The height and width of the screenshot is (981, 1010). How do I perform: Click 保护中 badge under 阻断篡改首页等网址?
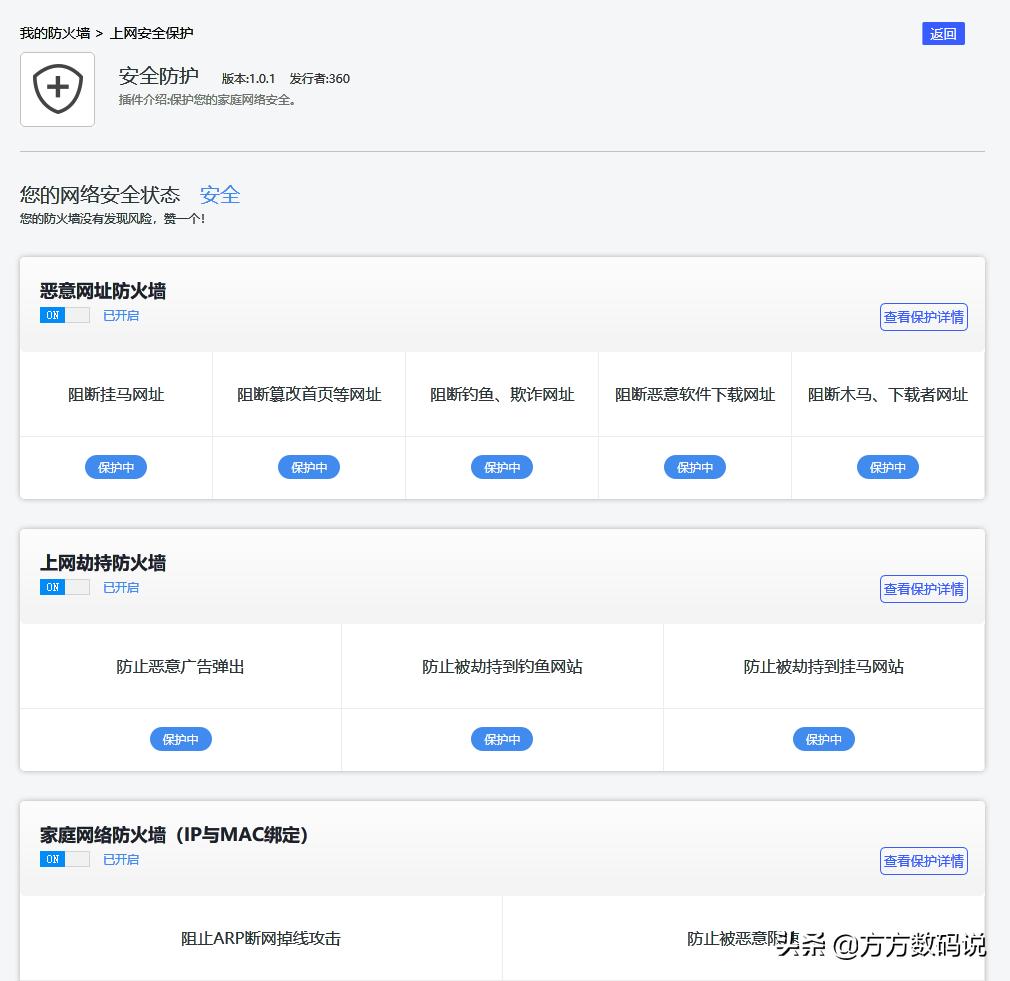tap(308, 467)
